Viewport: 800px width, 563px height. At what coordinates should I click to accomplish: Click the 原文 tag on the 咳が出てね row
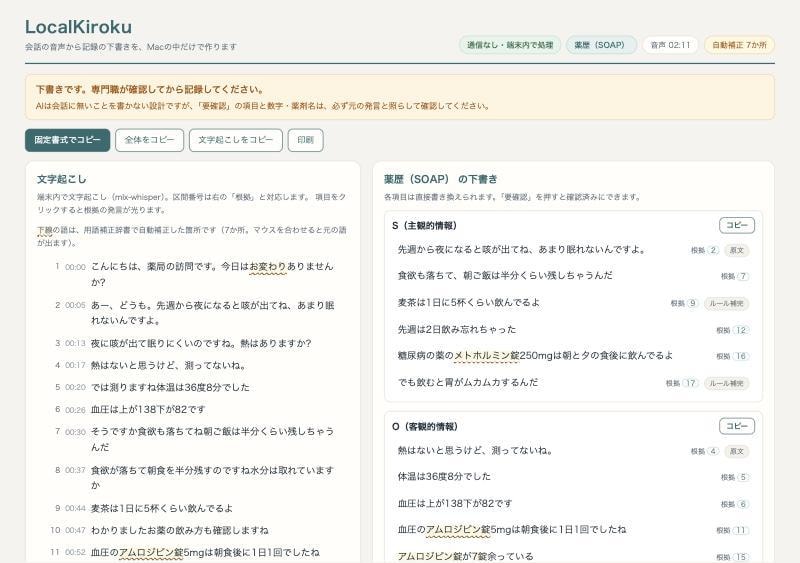737,250
